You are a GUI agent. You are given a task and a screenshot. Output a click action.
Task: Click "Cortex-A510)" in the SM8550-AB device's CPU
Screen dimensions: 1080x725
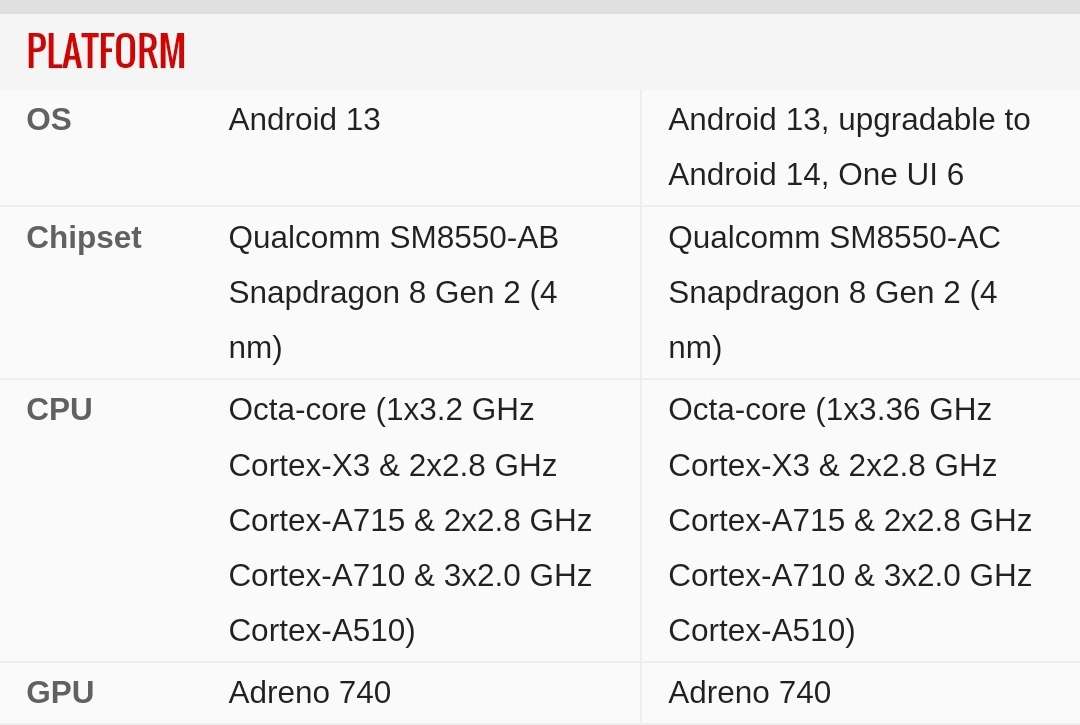321,631
